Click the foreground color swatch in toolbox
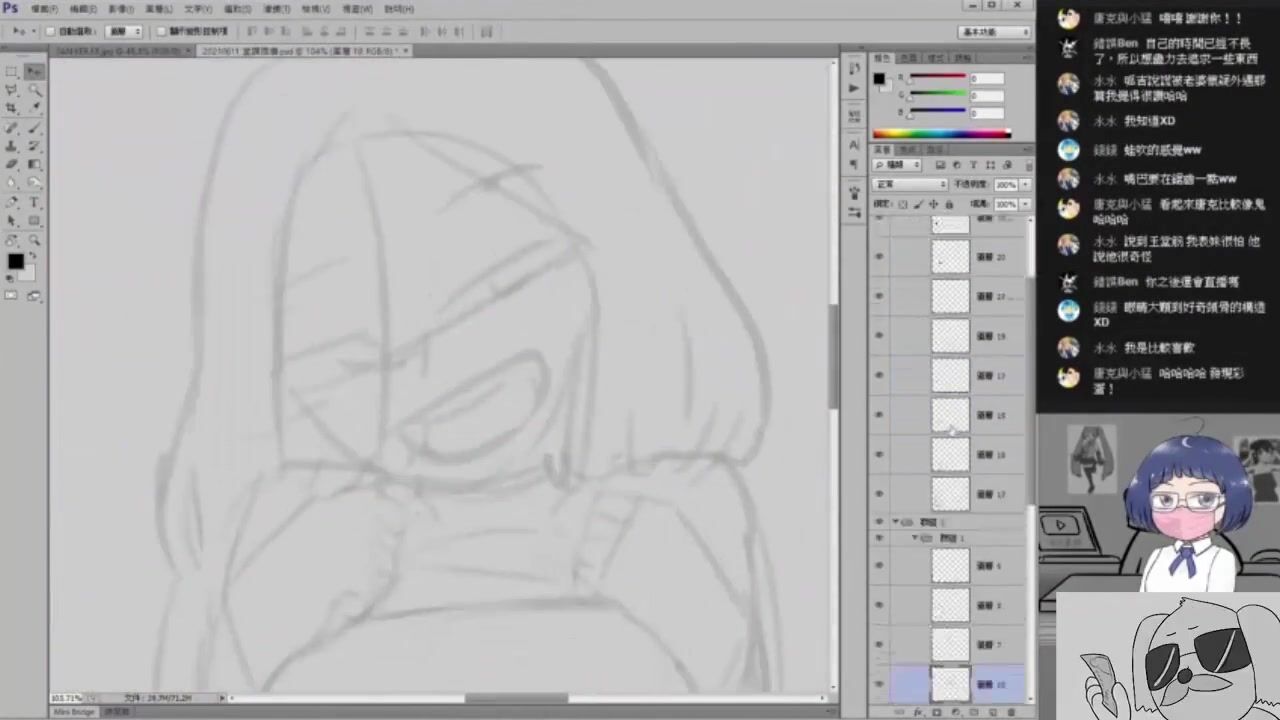Viewport: 1280px width, 720px height. click(15, 262)
